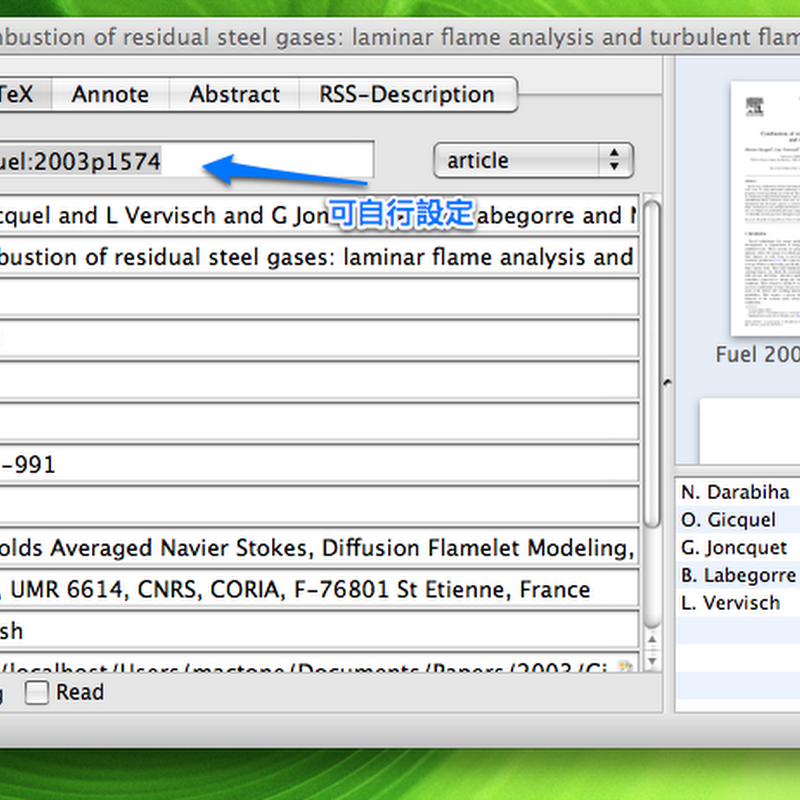Screen dimensions: 800x800
Task: Click the scrollbar down arrow button
Action: pyautogui.click(x=652, y=661)
